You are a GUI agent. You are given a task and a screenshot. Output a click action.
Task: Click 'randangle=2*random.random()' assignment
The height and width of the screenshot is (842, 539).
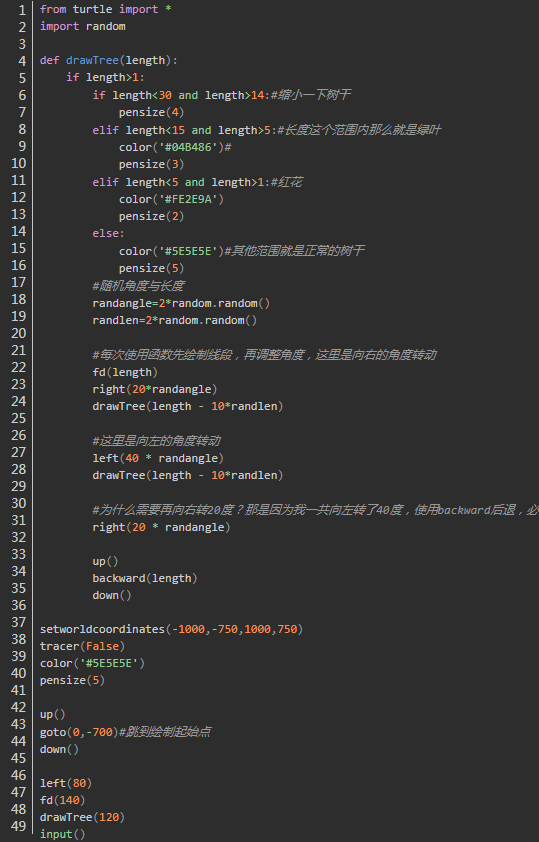pos(181,303)
